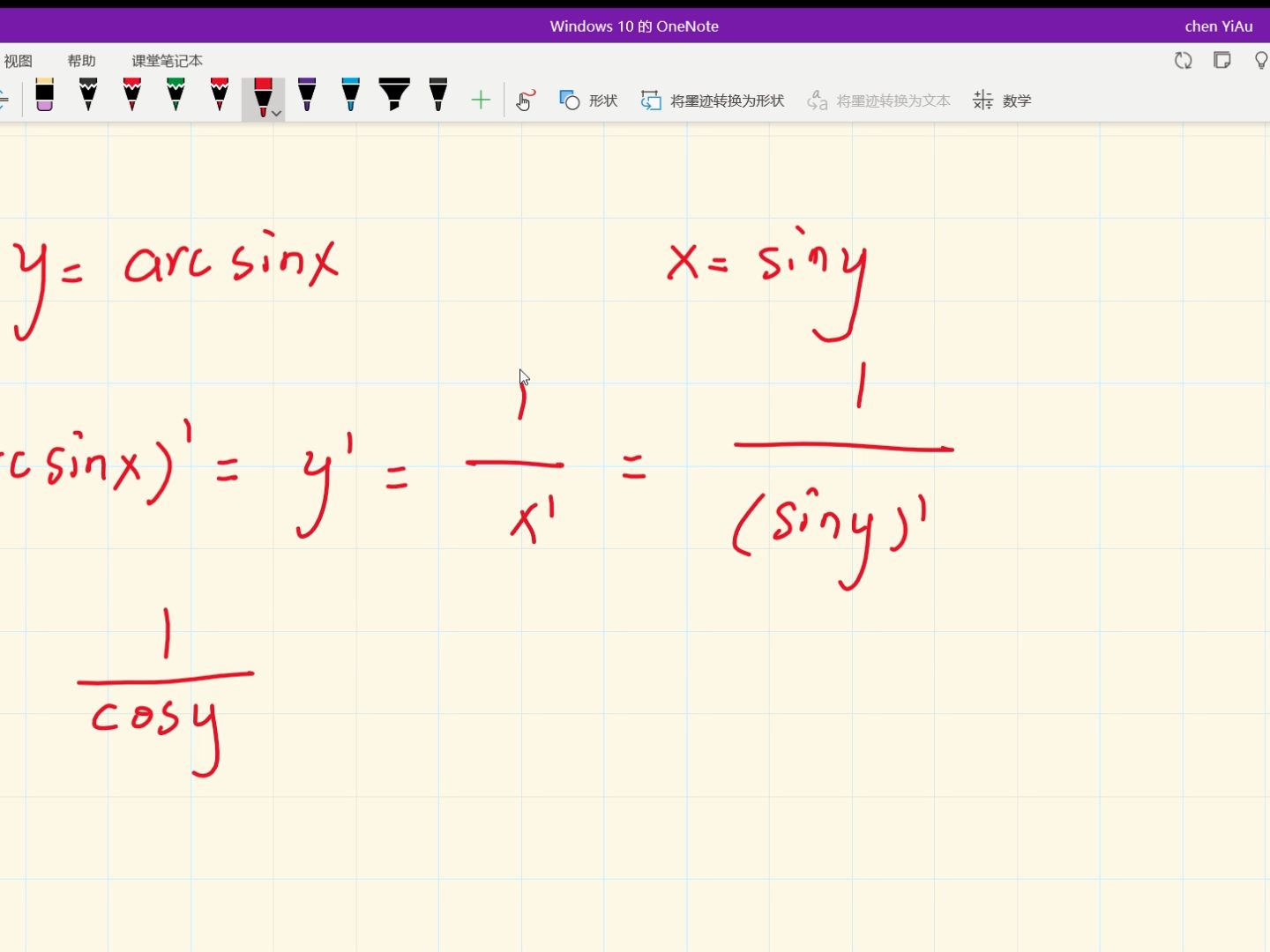This screenshot has height=952, width=1270.
Task: Click the sync status icon
Action: point(1184,61)
